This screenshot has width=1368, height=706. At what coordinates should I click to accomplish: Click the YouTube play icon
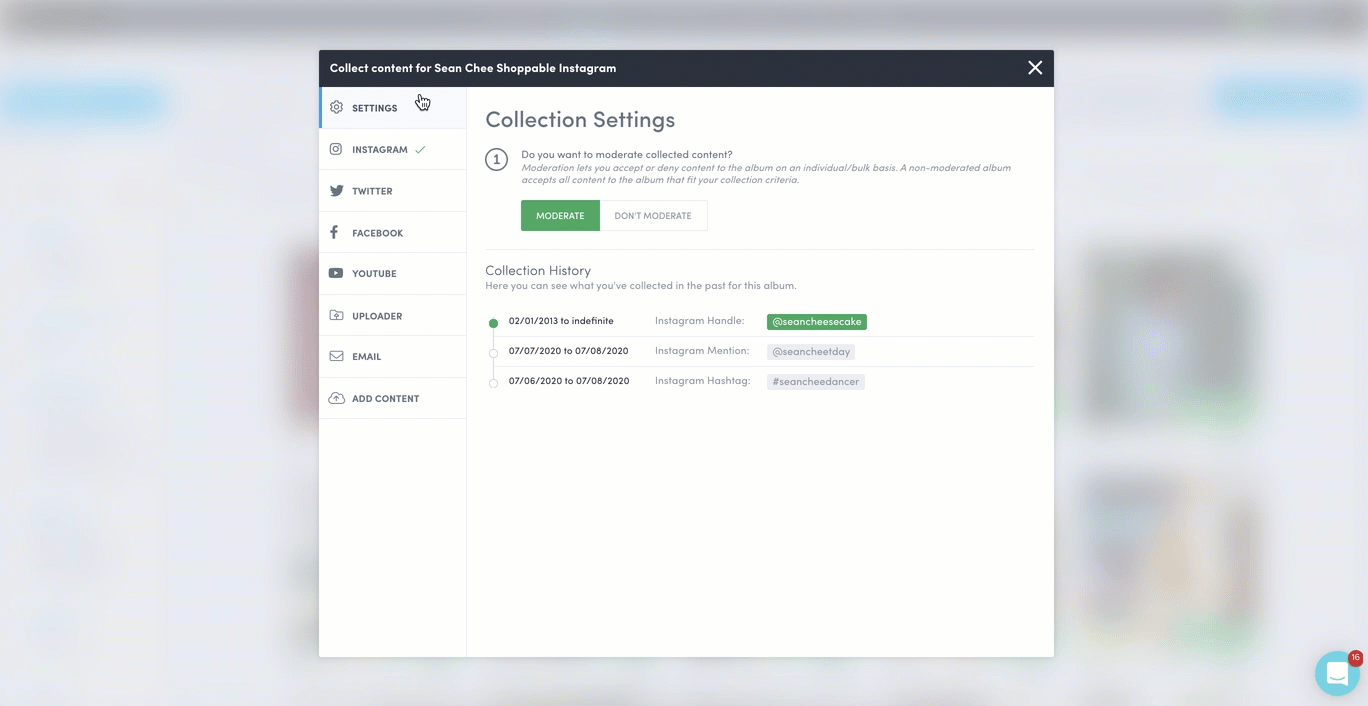tap(336, 274)
